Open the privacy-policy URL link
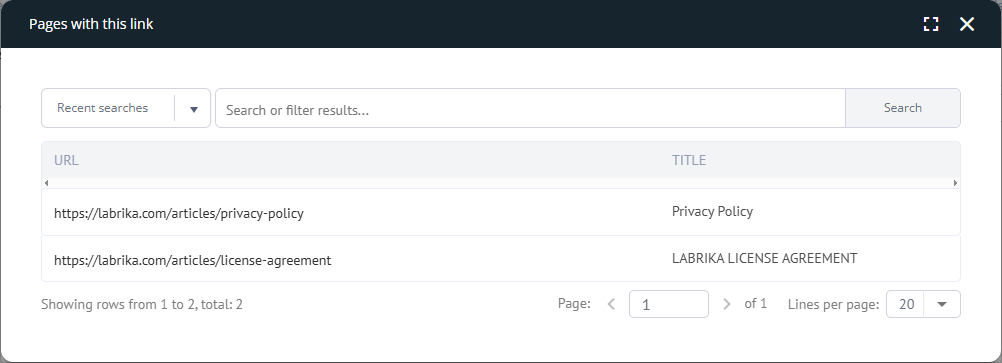 coord(179,213)
